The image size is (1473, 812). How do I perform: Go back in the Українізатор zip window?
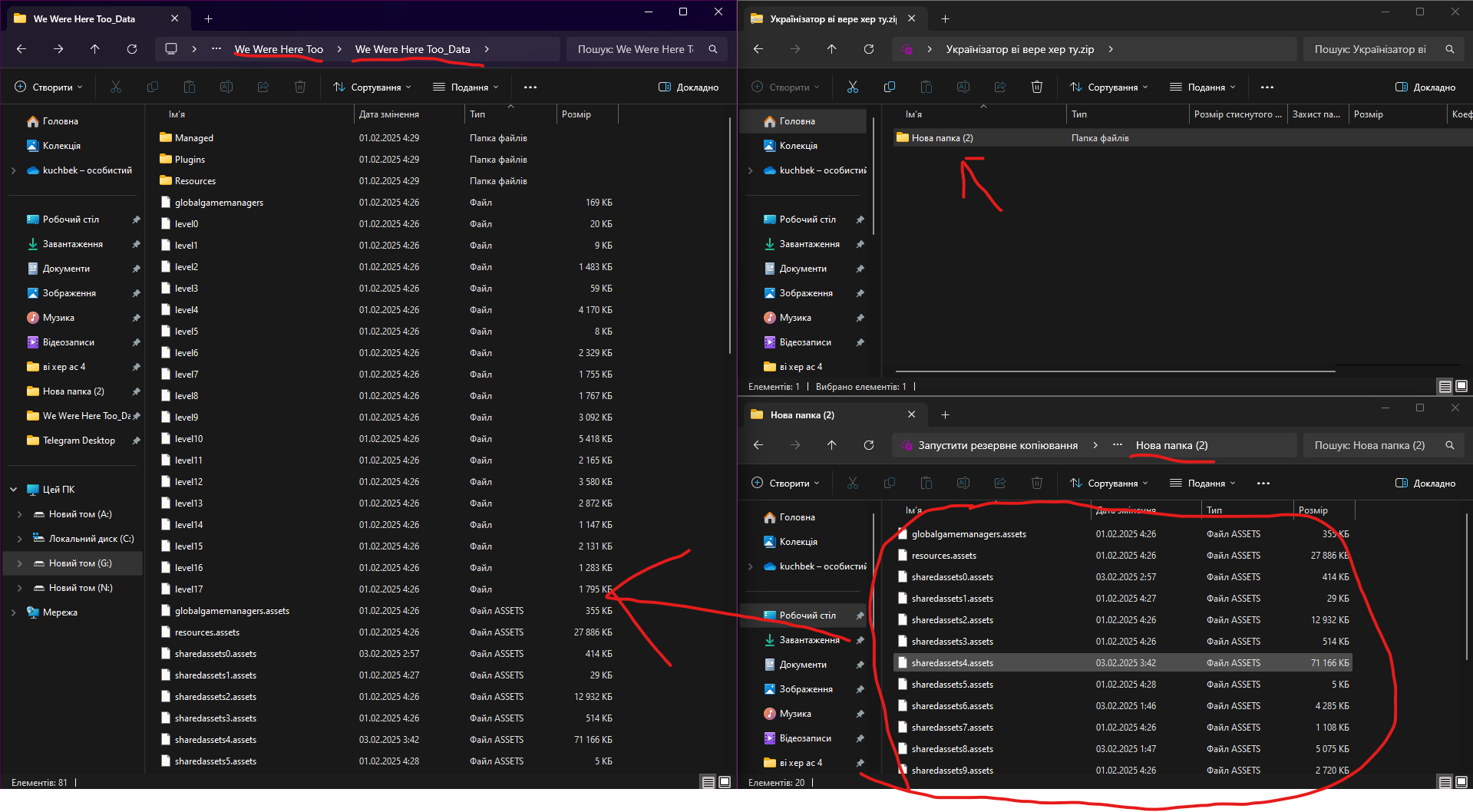point(758,49)
